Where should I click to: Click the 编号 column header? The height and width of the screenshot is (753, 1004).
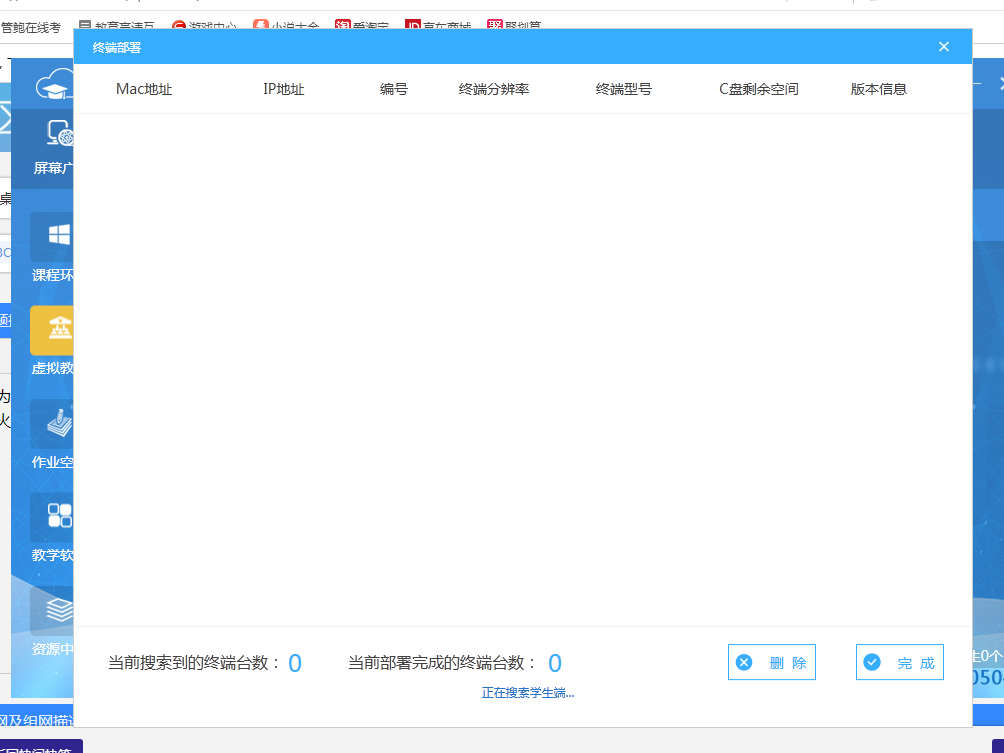(x=393, y=89)
